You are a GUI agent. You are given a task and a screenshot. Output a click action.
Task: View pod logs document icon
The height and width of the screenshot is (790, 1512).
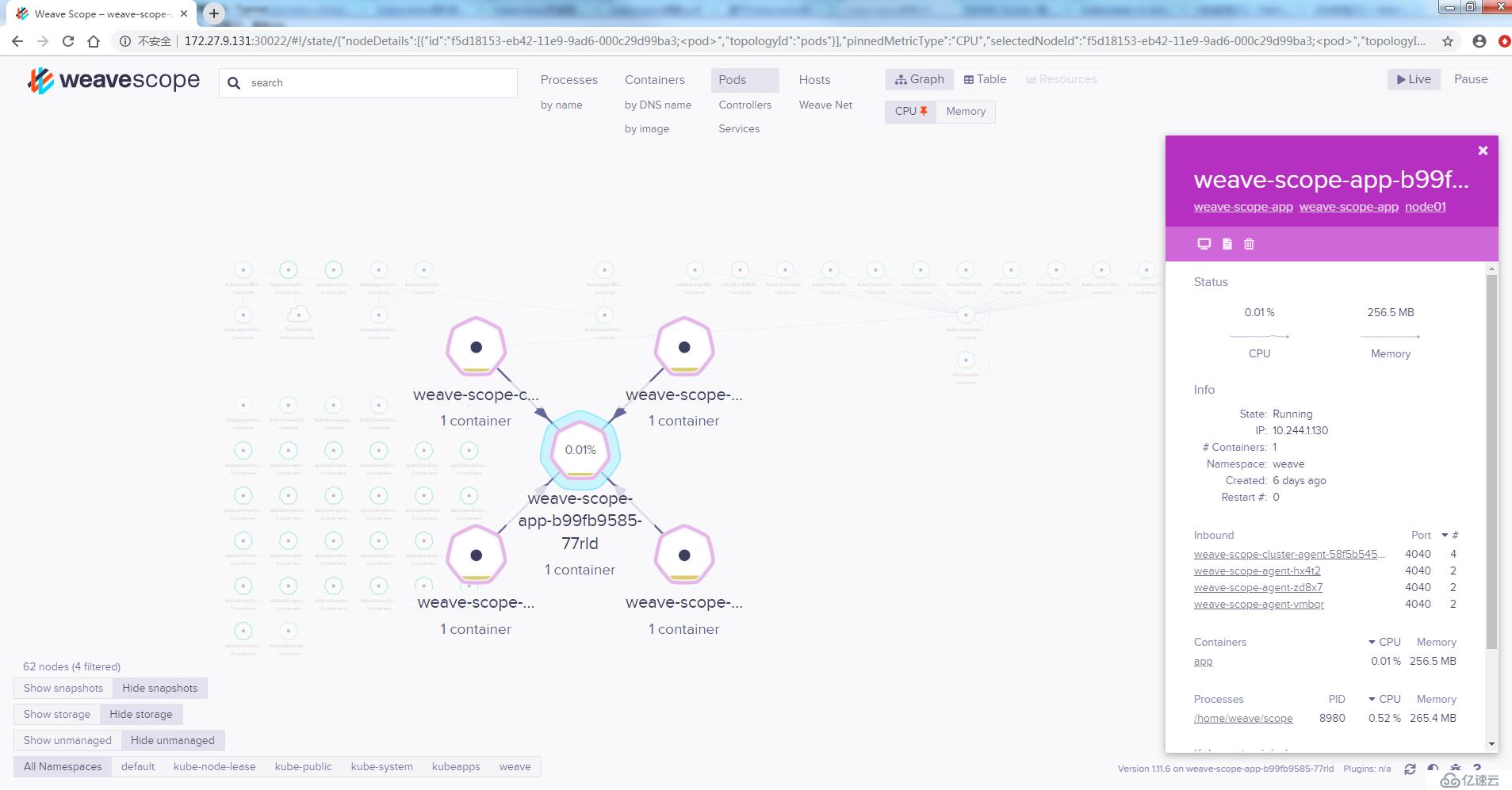coord(1227,244)
